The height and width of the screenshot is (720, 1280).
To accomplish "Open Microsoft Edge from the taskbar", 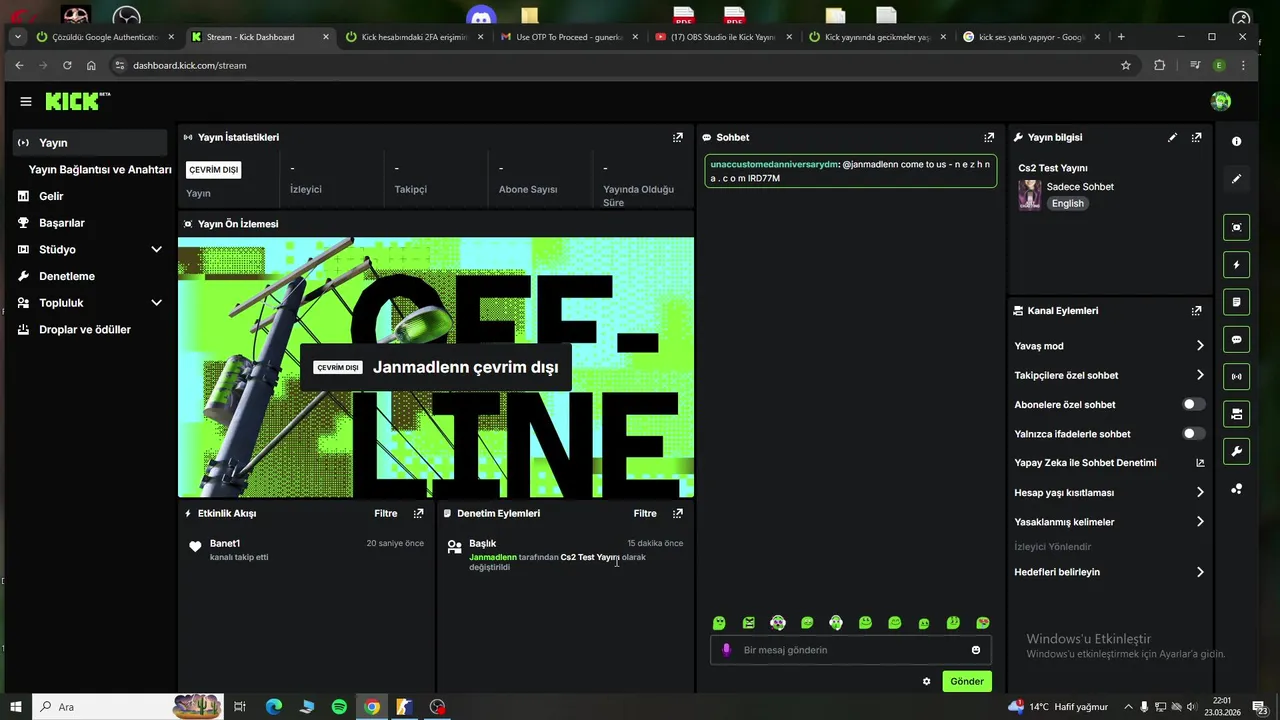I will (x=274, y=707).
